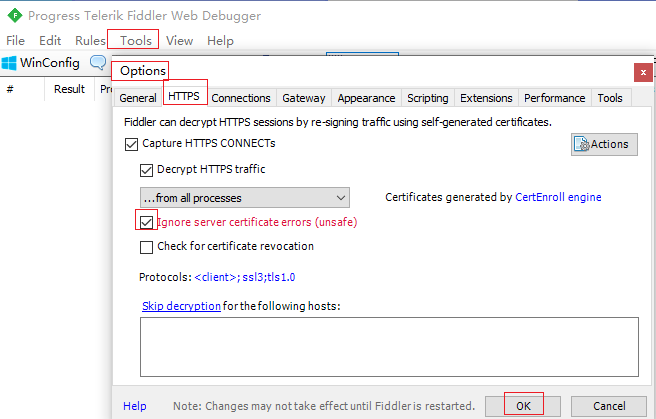The height and width of the screenshot is (419, 656).
Task: Open the File menu
Action: 15,41
